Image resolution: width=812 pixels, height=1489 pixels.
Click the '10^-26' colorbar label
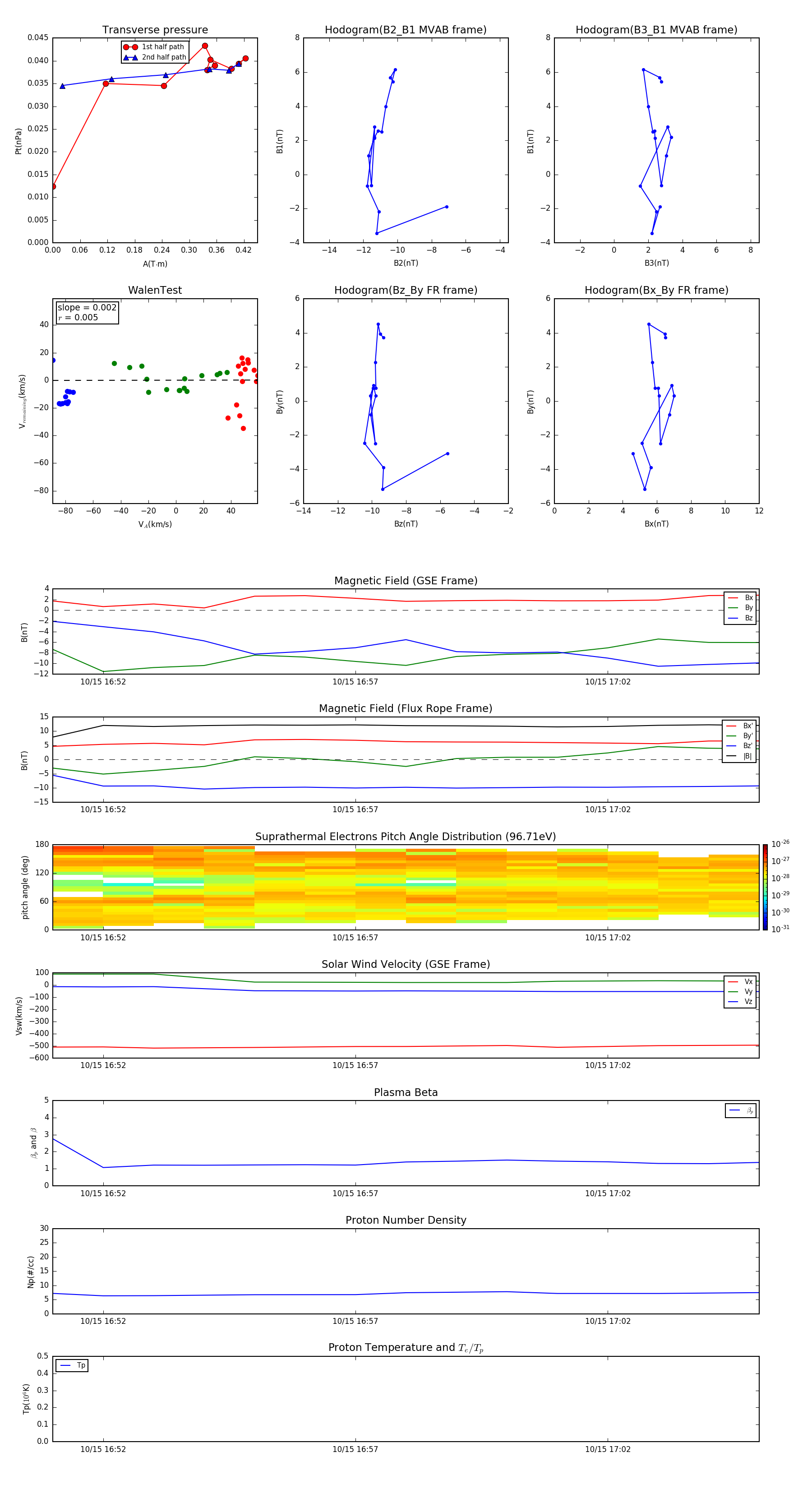(780, 844)
